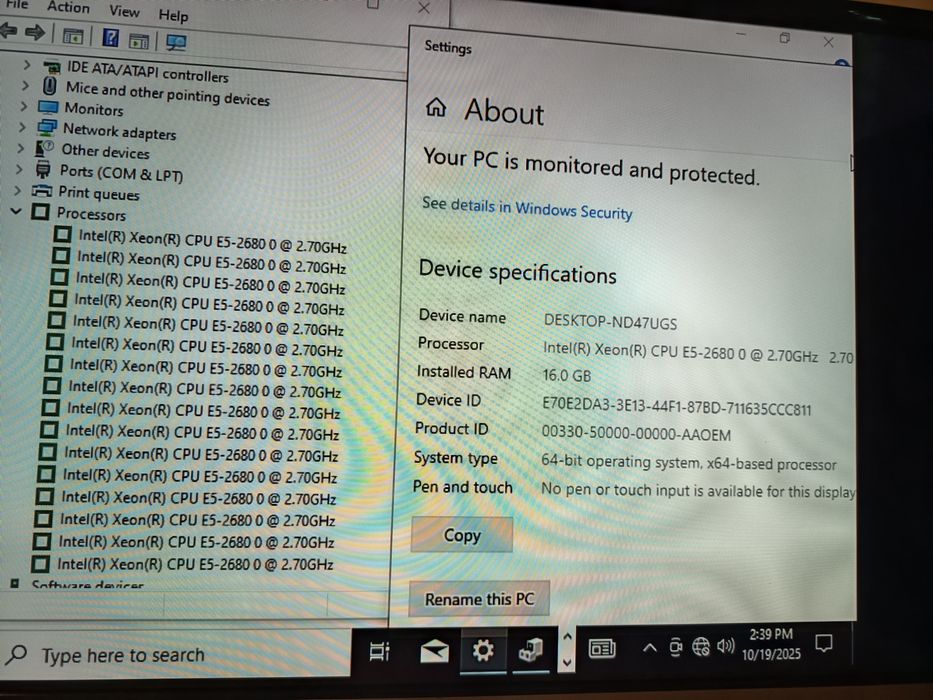Maximize the Settings window
Screen dimensions: 933x700
[x=785, y=38]
